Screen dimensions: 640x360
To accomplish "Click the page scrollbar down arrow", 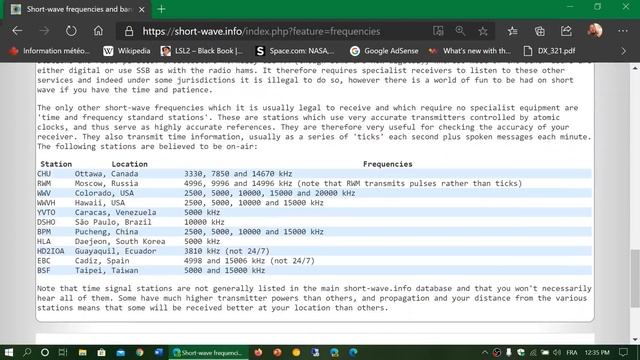I will click(636, 339).
